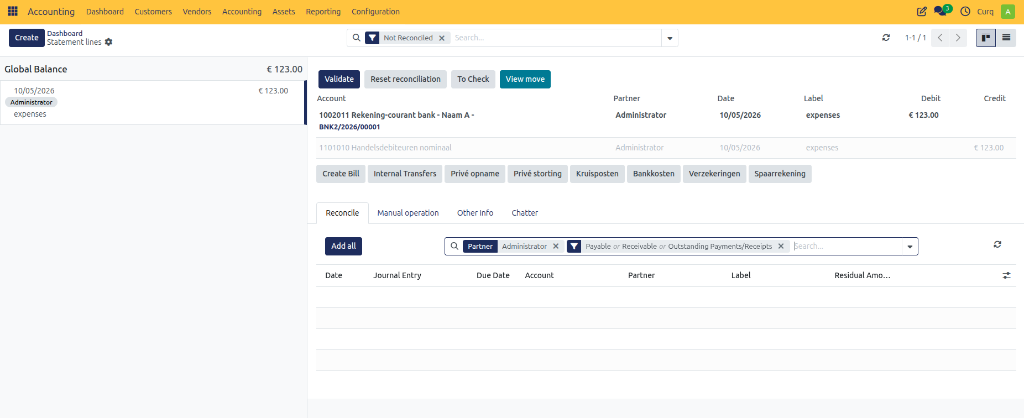Viewport: 1024px width, 418px height.
Task: Open the apps grid menu icon
Action: (x=12, y=12)
